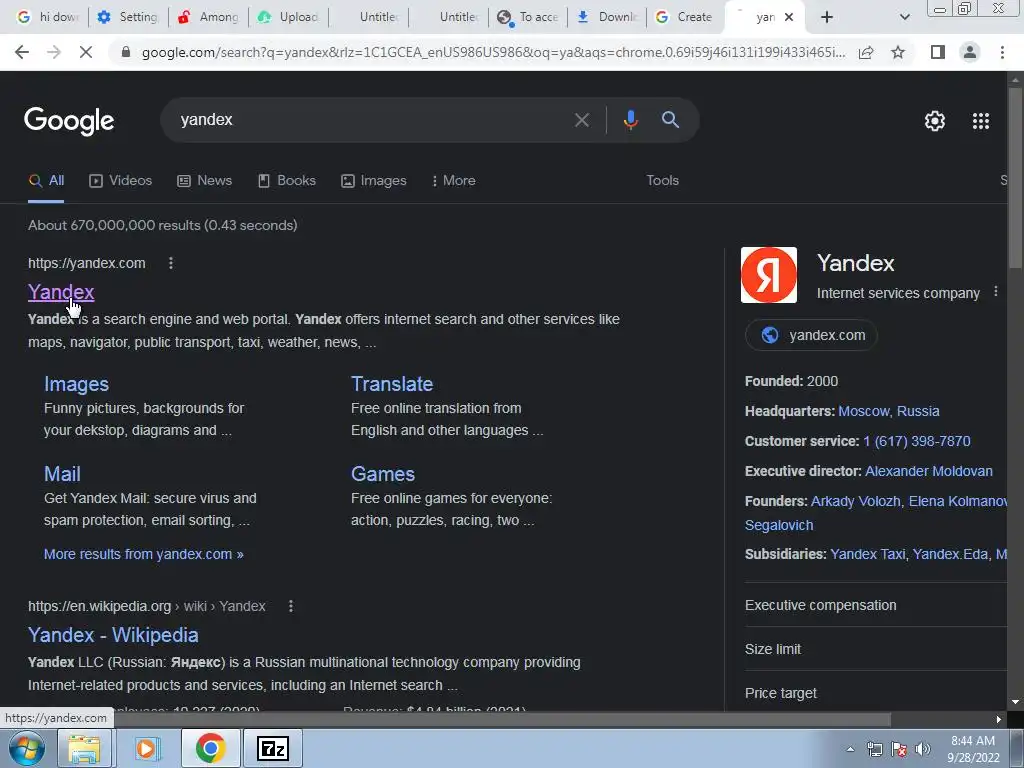This screenshot has width=1024, height=768.
Task: Bookmark this page with the star icon
Action: click(898, 52)
